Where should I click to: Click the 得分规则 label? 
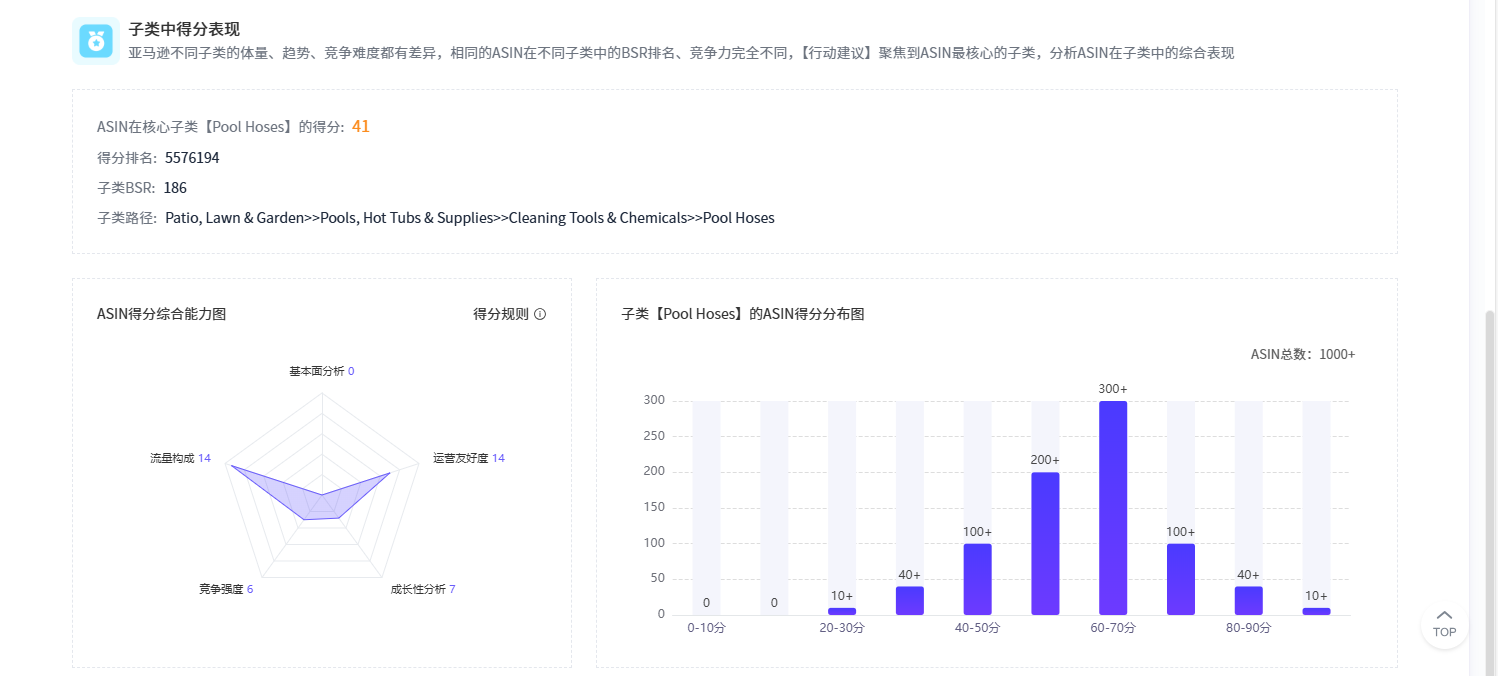pos(501,314)
